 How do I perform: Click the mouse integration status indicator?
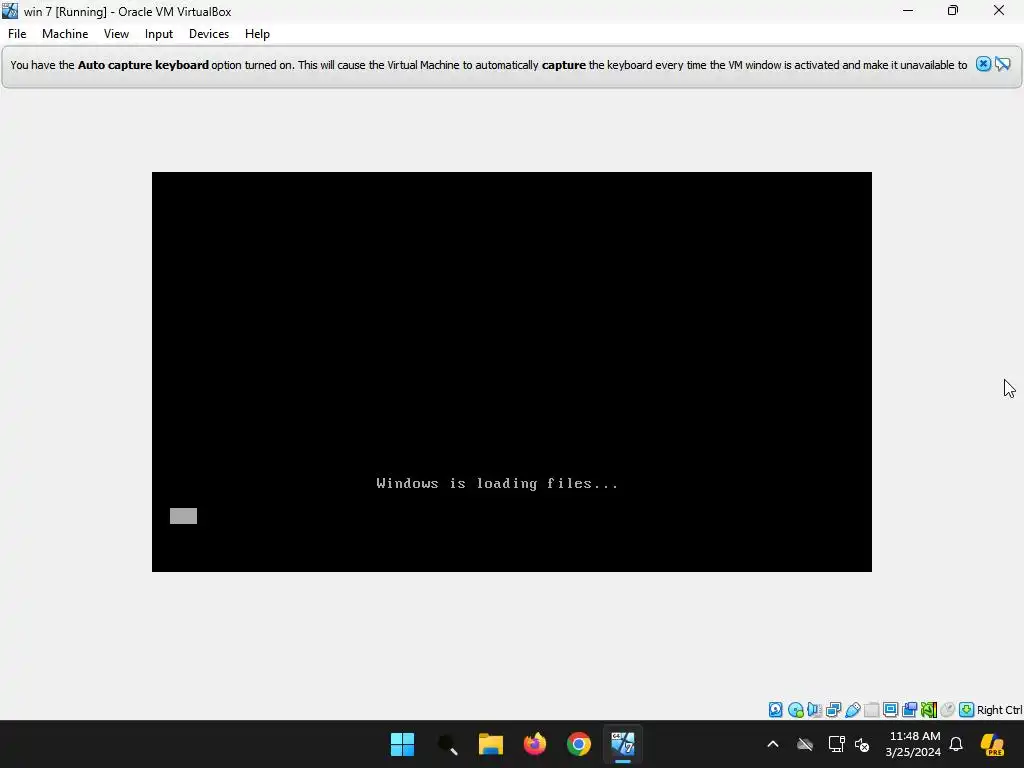948,710
